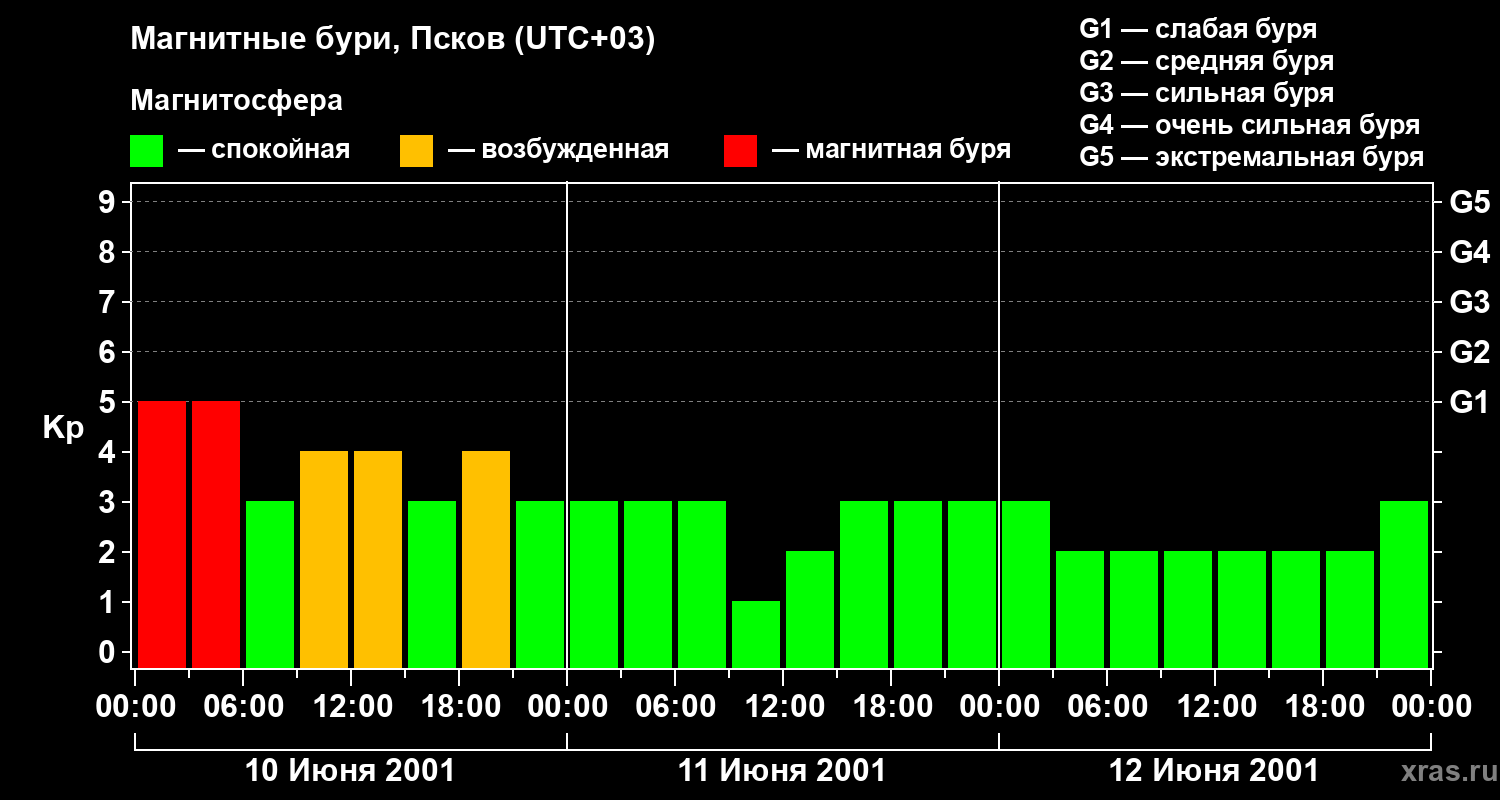
Task: Click the Kp axis value 0
Action: (x=109, y=652)
